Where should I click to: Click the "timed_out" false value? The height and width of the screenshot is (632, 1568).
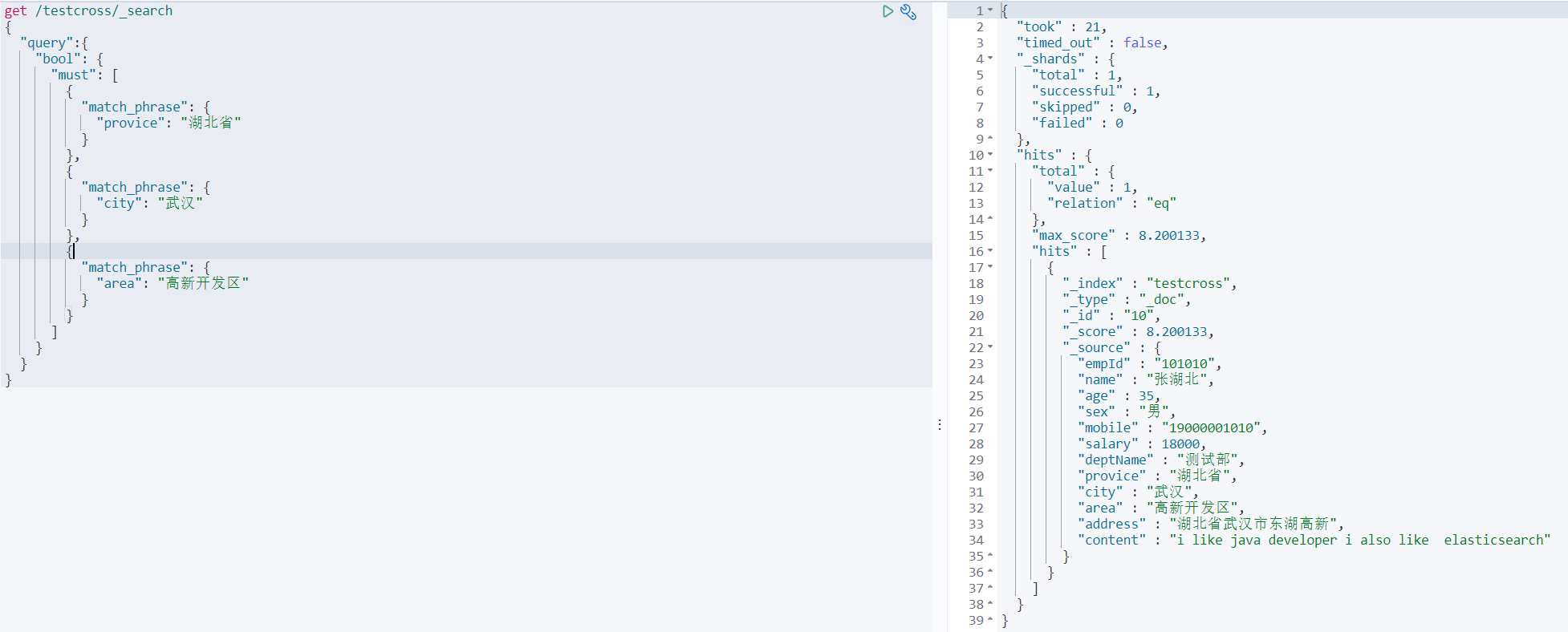coord(1142,43)
